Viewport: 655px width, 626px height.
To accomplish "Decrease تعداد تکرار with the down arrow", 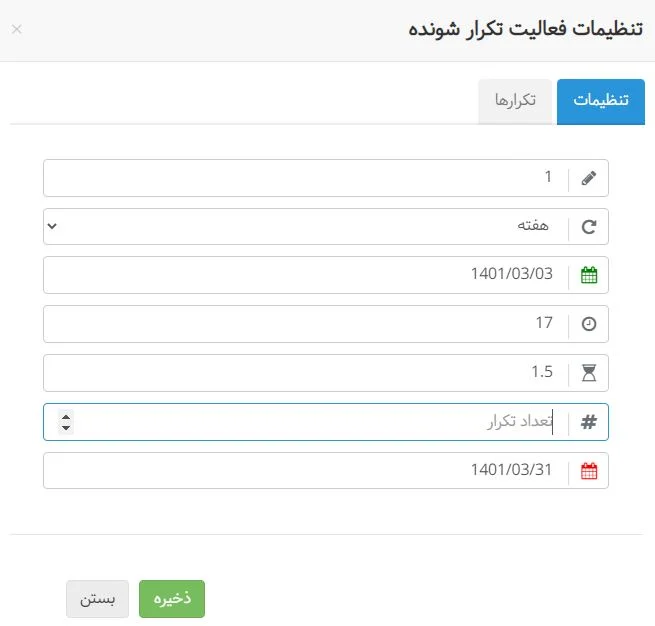I will pos(66,428).
